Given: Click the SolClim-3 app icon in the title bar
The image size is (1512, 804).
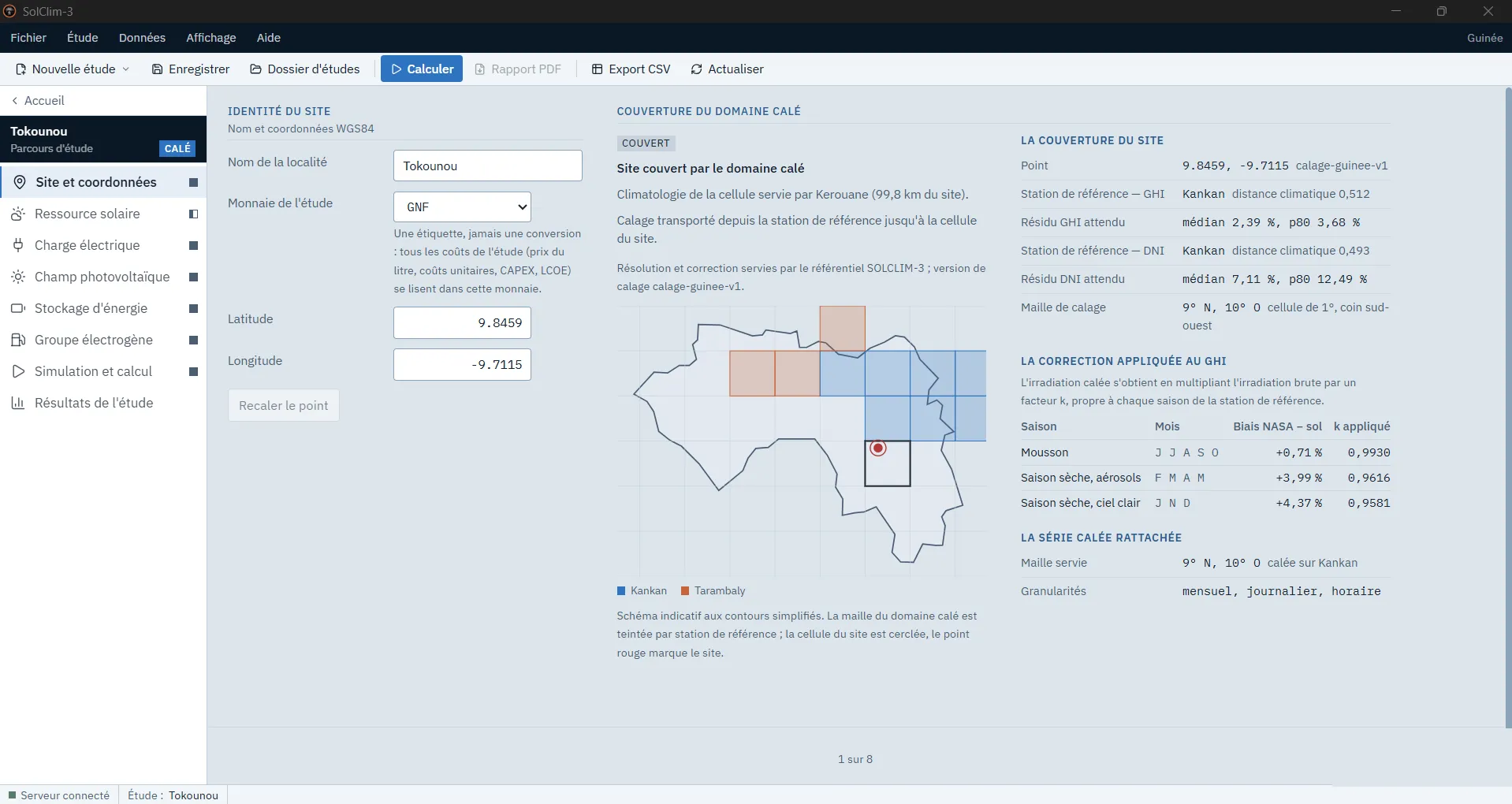Looking at the screenshot, I should (9, 11).
